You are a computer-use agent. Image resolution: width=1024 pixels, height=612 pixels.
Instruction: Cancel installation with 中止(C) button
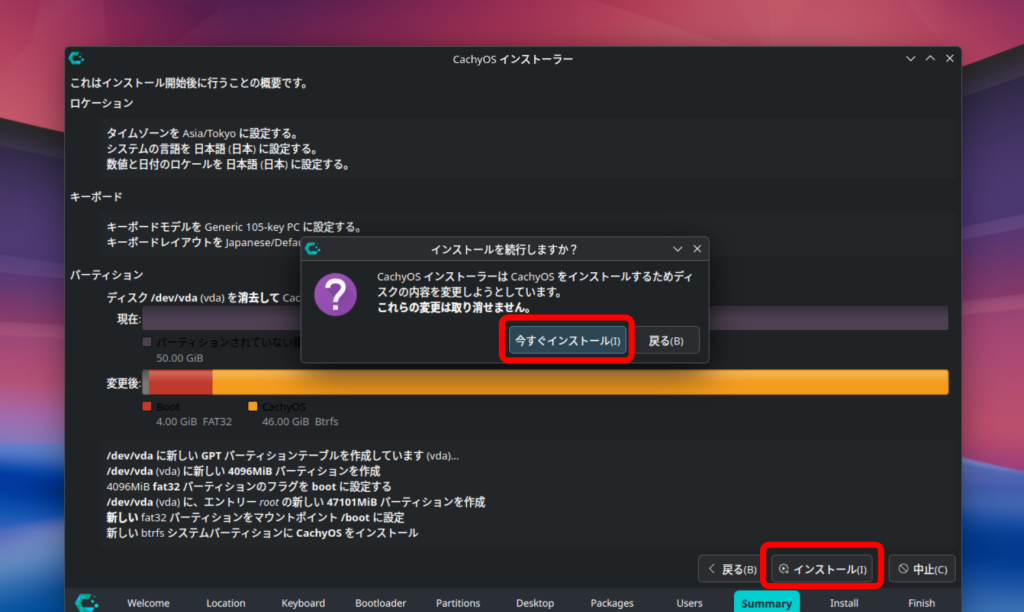[x=922, y=569]
